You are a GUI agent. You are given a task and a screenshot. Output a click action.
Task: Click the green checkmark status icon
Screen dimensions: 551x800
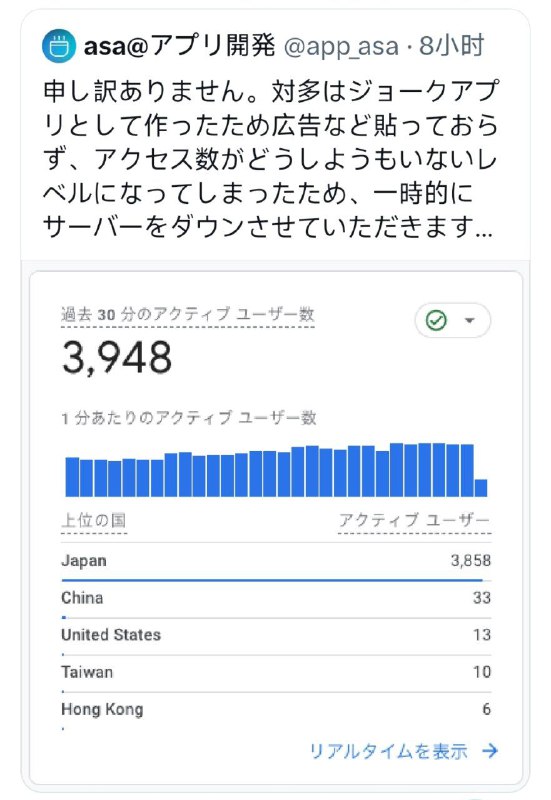point(436,320)
